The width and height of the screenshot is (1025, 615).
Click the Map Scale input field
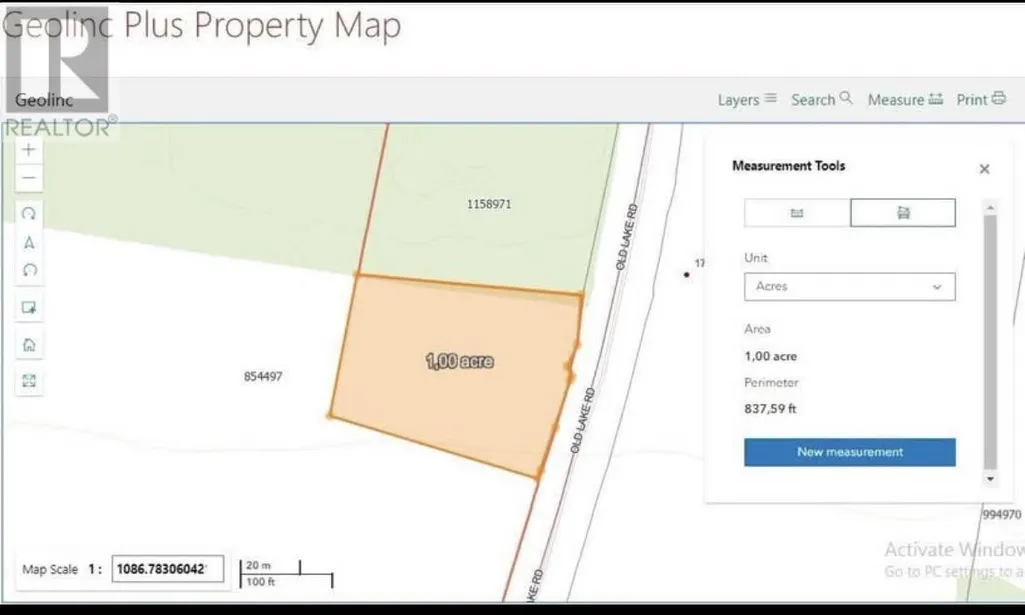[x=167, y=569]
